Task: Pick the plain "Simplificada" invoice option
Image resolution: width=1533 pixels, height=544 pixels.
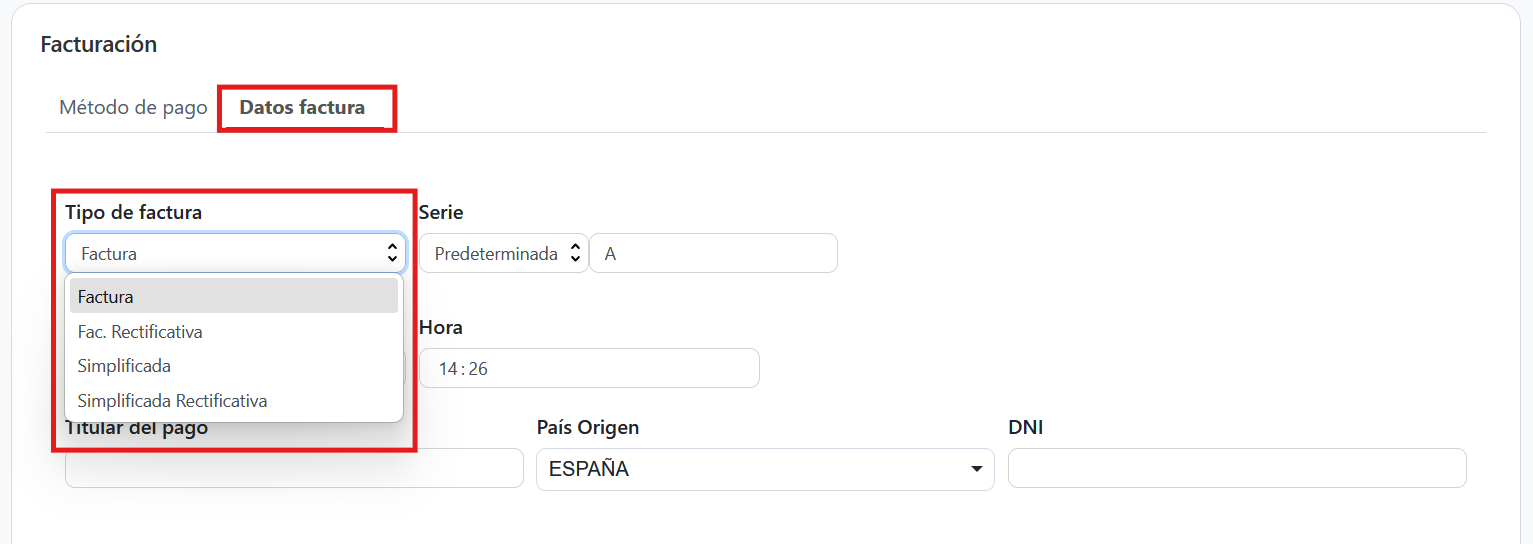Action: [x=124, y=366]
